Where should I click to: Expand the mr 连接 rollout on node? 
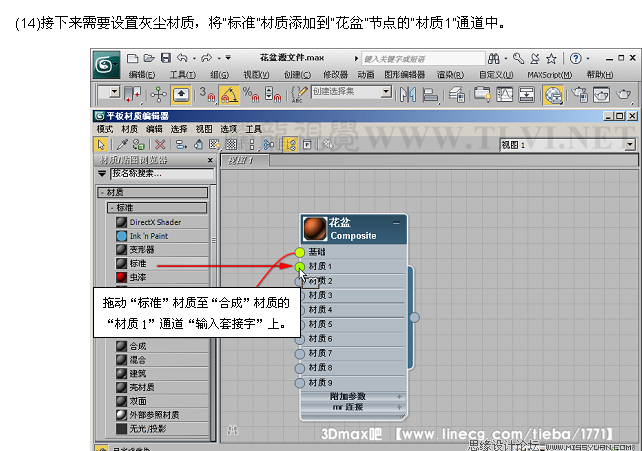coord(399,407)
